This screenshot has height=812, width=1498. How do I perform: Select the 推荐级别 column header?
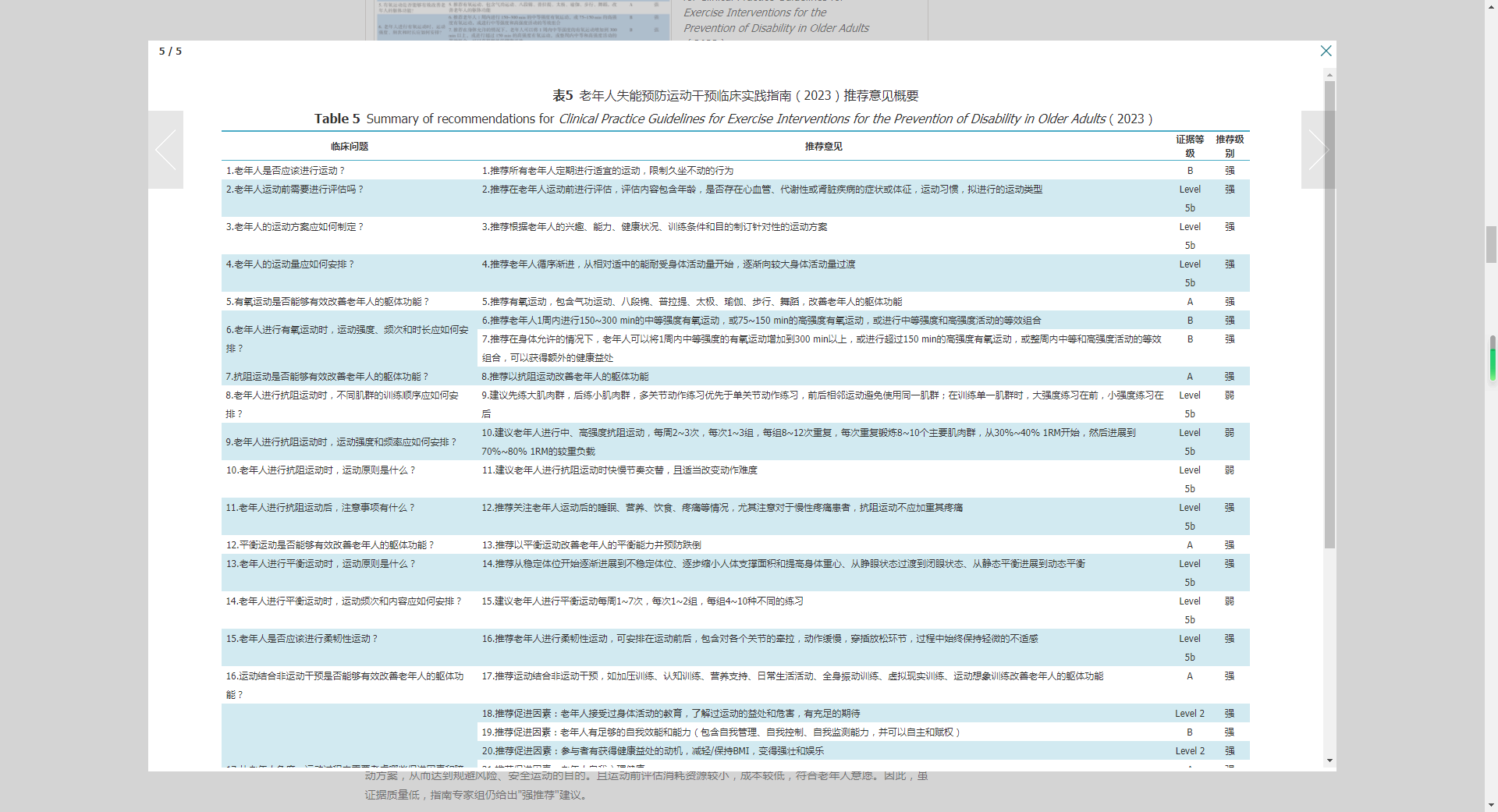tap(1230, 147)
